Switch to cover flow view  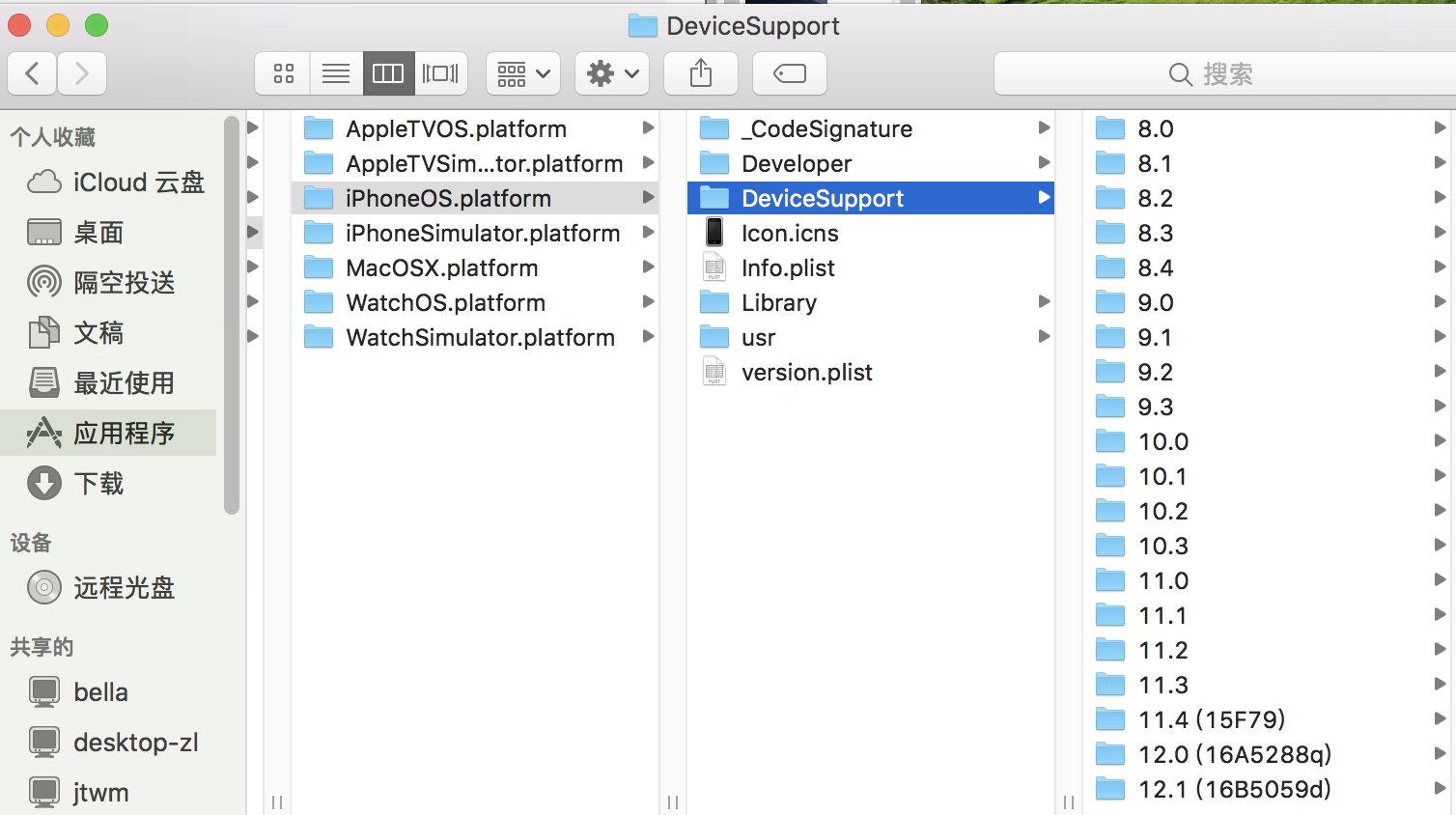[x=440, y=73]
